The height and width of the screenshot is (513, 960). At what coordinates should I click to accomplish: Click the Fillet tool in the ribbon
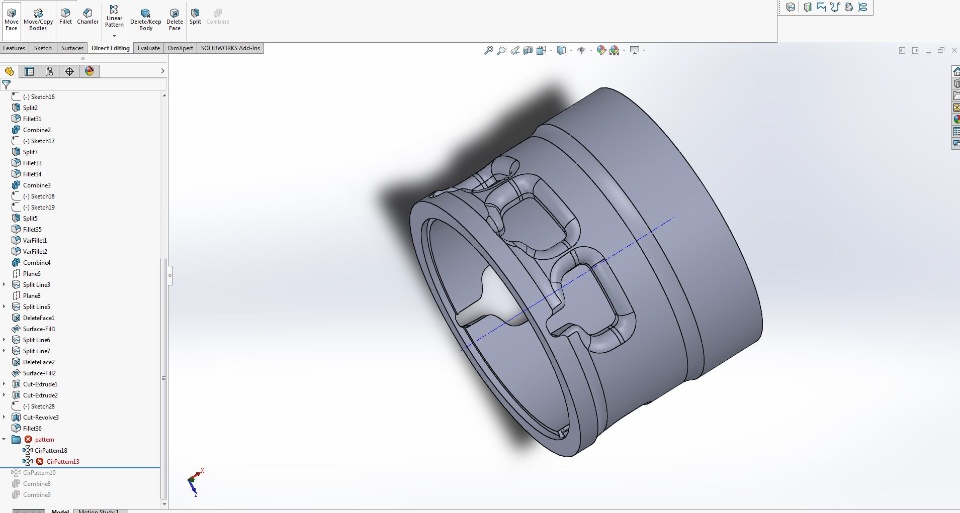66,17
